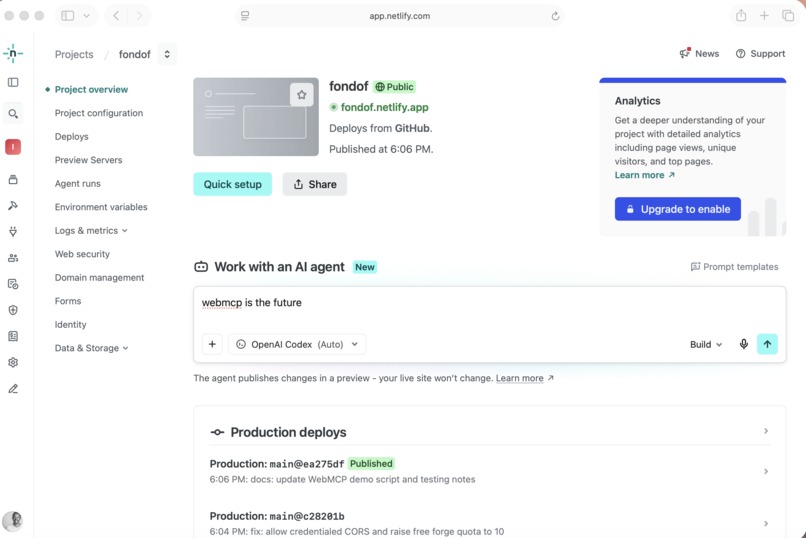Open the team members icon
The image size is (806, 538).
[x=13, y=258]
